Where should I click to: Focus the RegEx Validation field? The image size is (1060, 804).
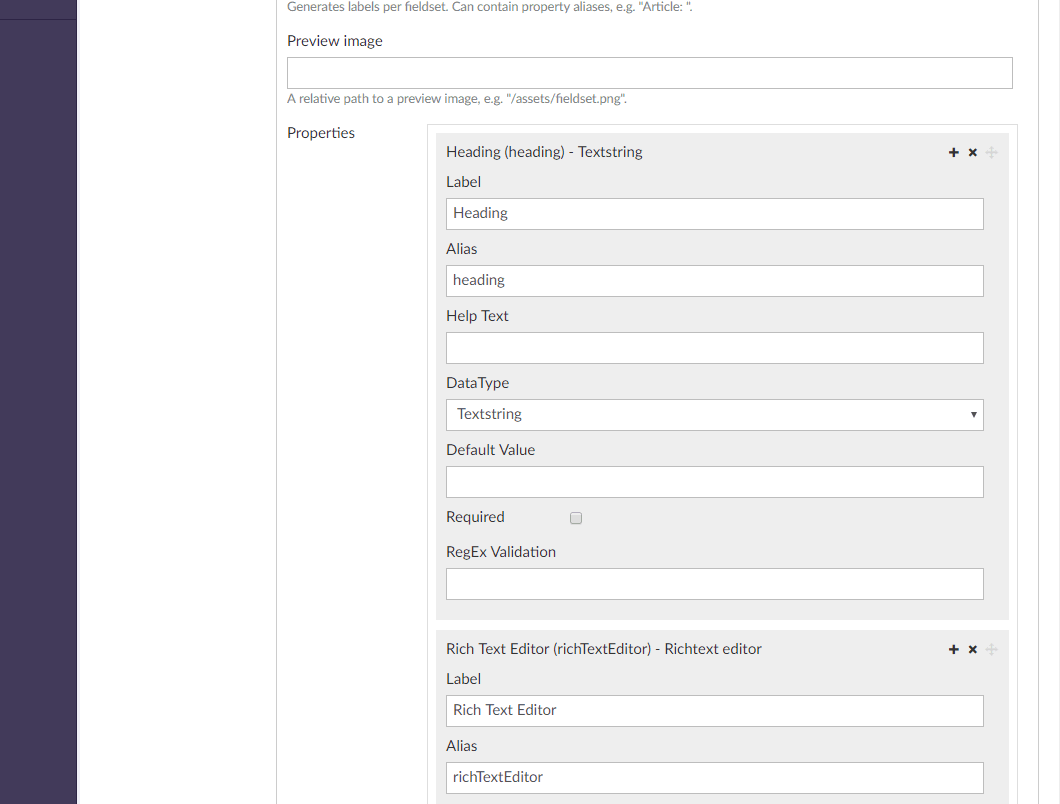[x=715, y=584]
